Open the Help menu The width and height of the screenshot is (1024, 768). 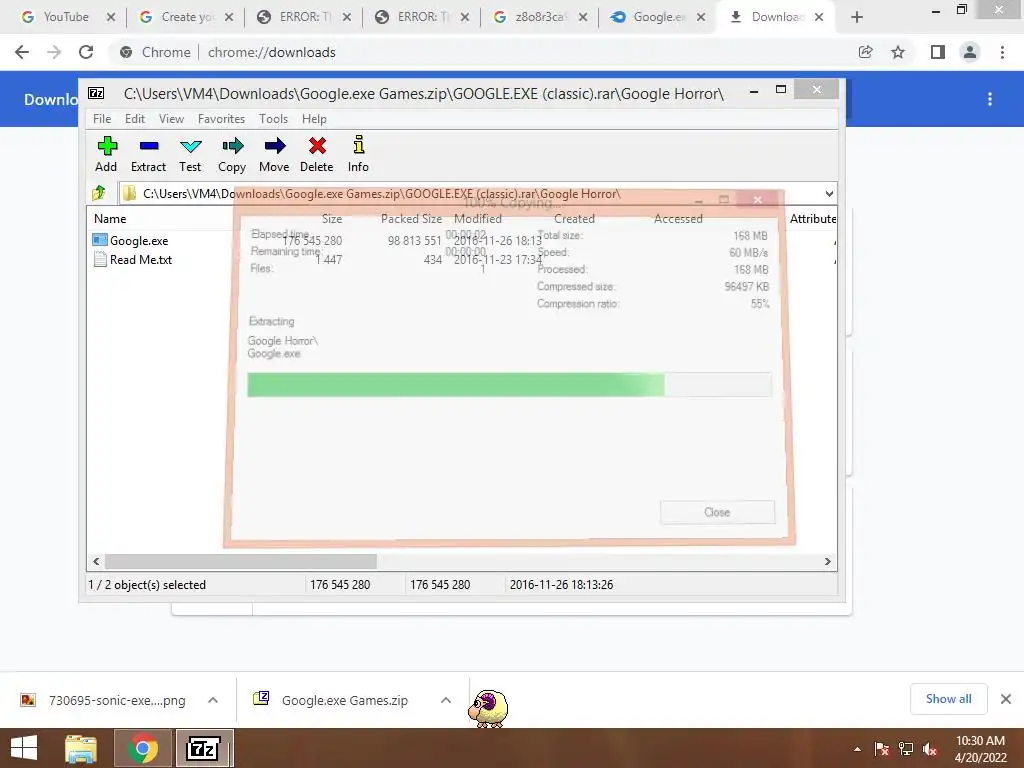(314, 119)
